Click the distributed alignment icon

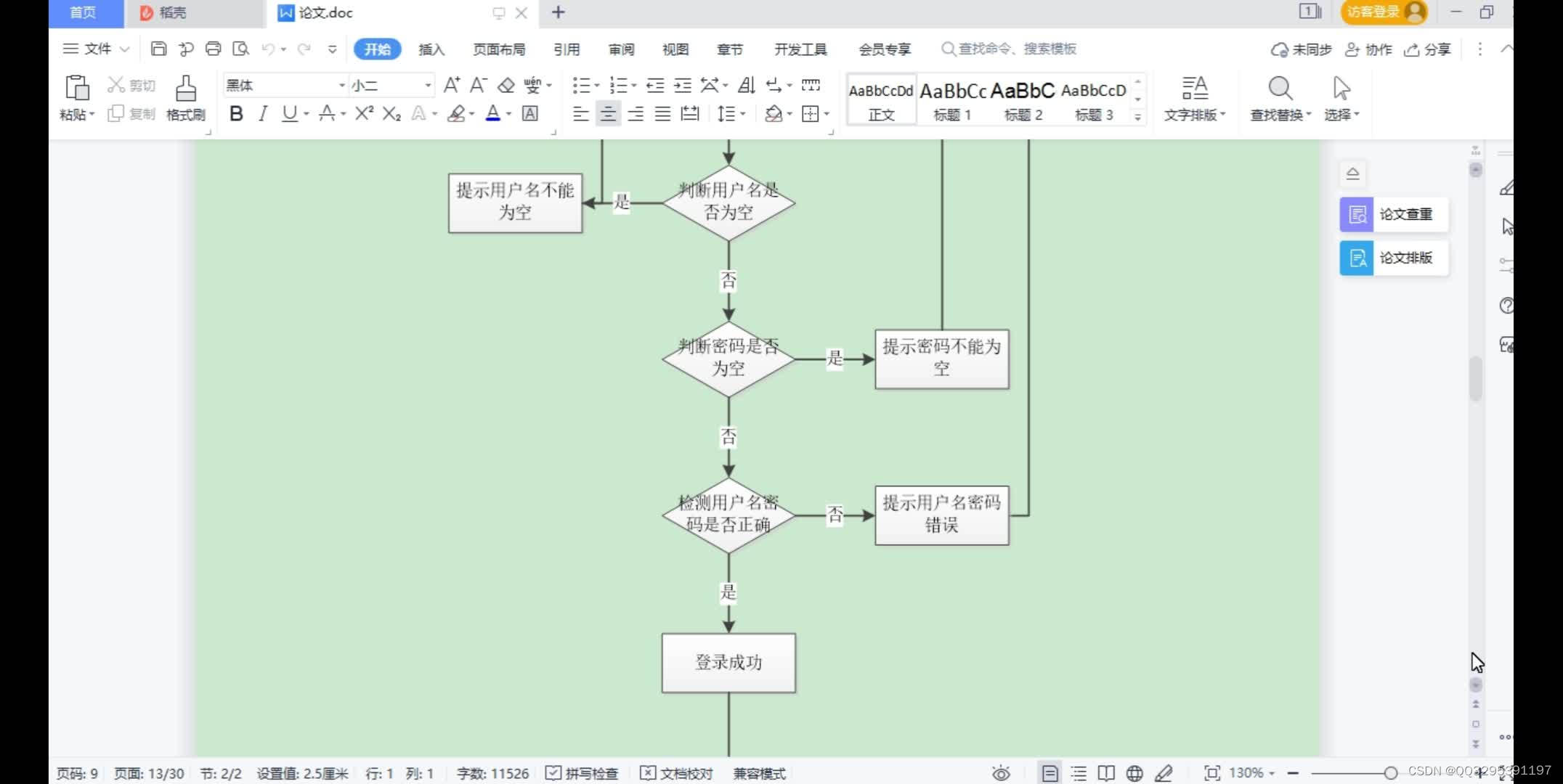click(689, 113)
